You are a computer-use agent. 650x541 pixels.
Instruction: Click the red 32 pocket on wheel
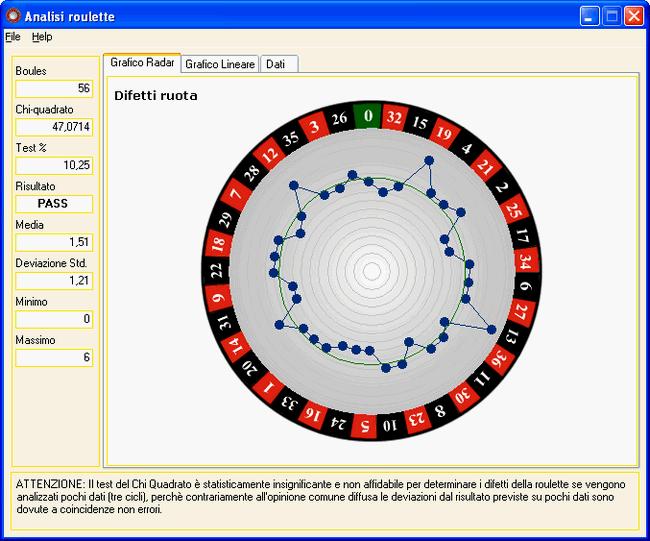point(394,118)
